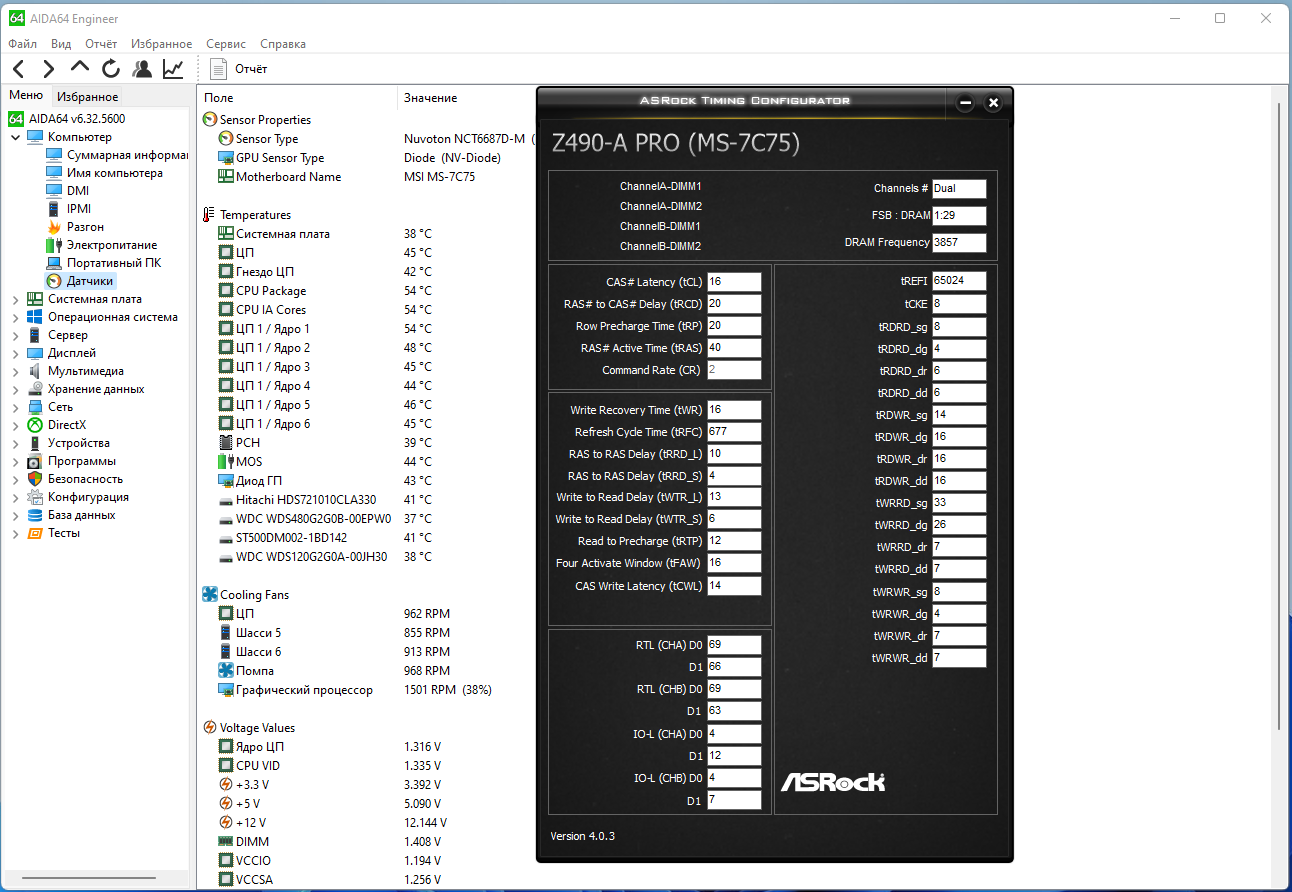Click the DMI tree item icon
Image resolution: width=1292 pixels, height=892 pixels.
(x=54, y=191)
